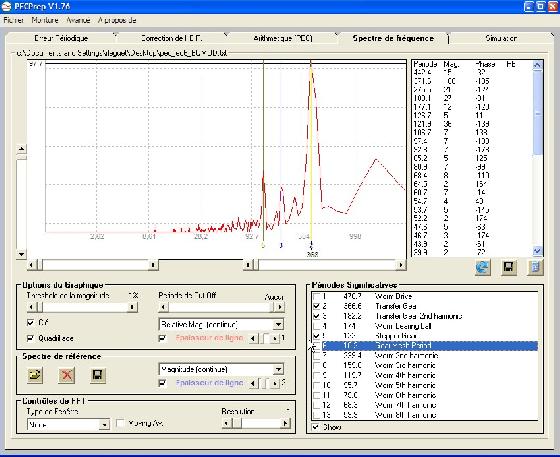Screen dimensions: 560x457
Task: Increase blue reference line thickness stepper
Action: click(274, 383)
